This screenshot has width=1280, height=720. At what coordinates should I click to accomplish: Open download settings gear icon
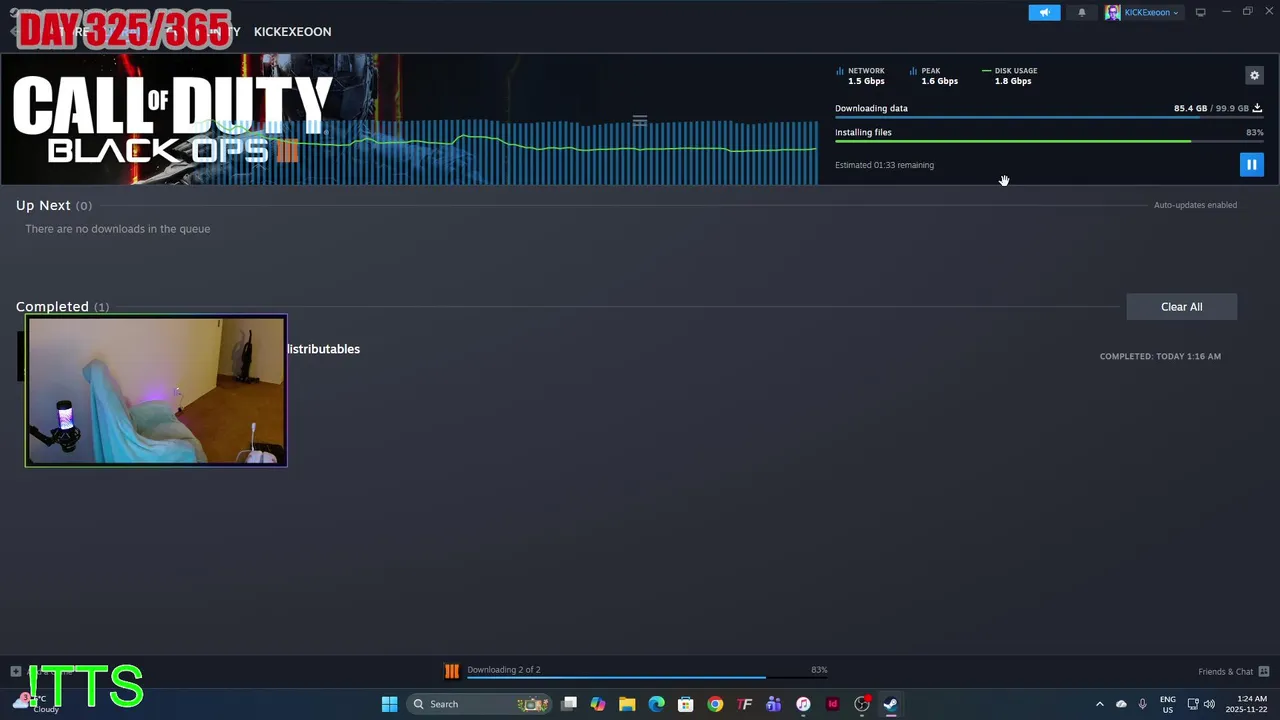(1254, 75)
